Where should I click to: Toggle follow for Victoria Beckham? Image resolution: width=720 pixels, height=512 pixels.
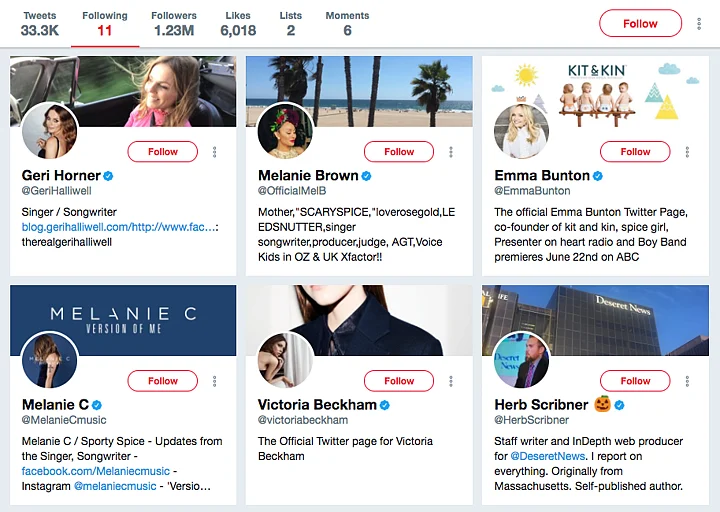399,381
